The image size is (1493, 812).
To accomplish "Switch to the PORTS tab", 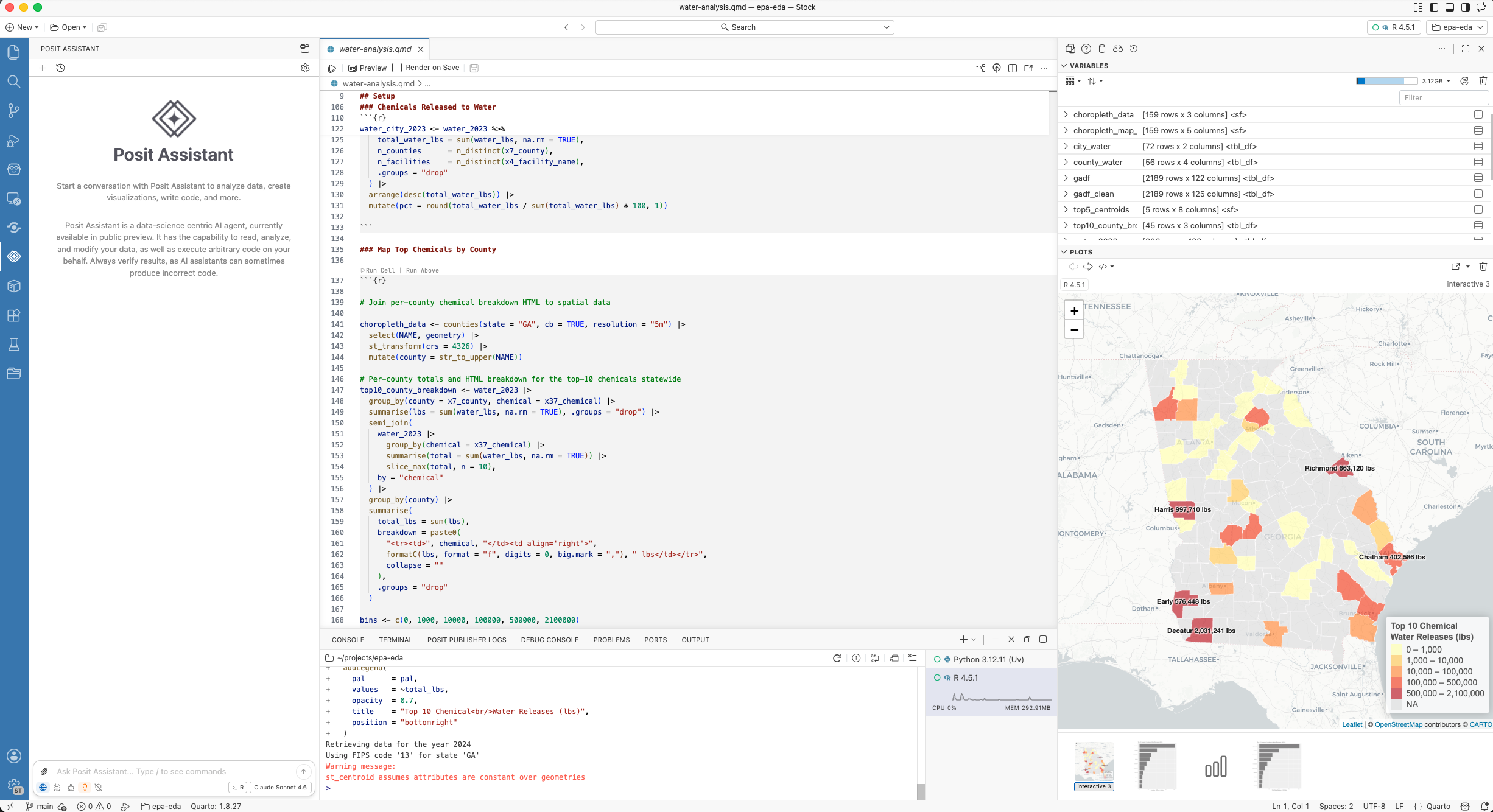I will pyautogui.click(x=656, y=640).
